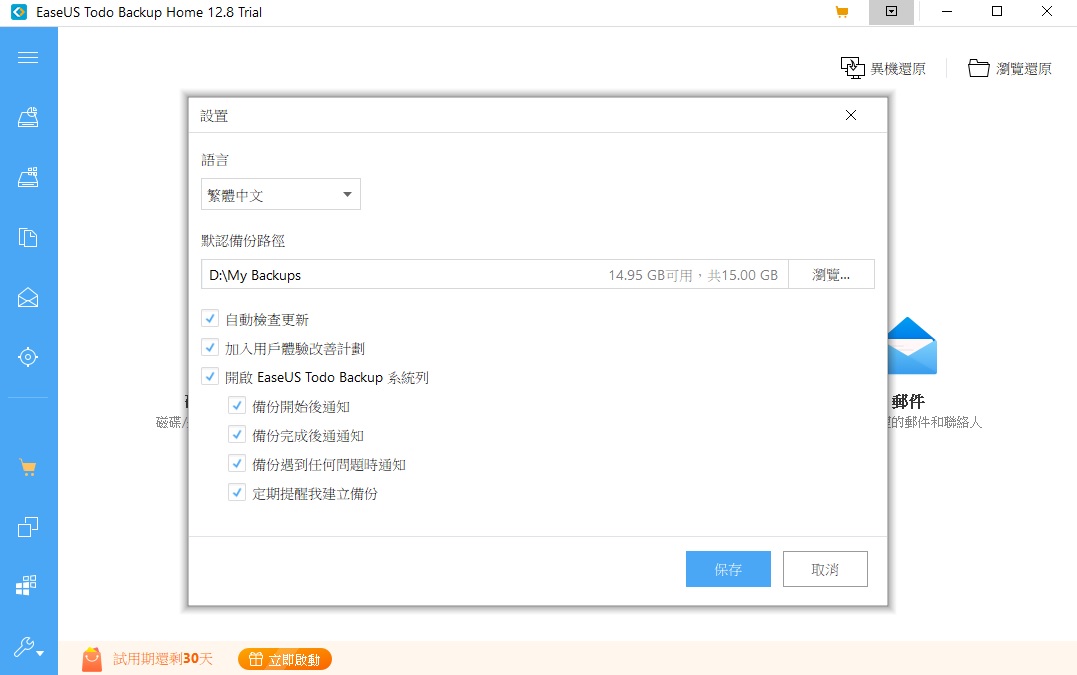Open the hamburger menu in sidebar
The image size is (1077, 675).
[27, 58]
